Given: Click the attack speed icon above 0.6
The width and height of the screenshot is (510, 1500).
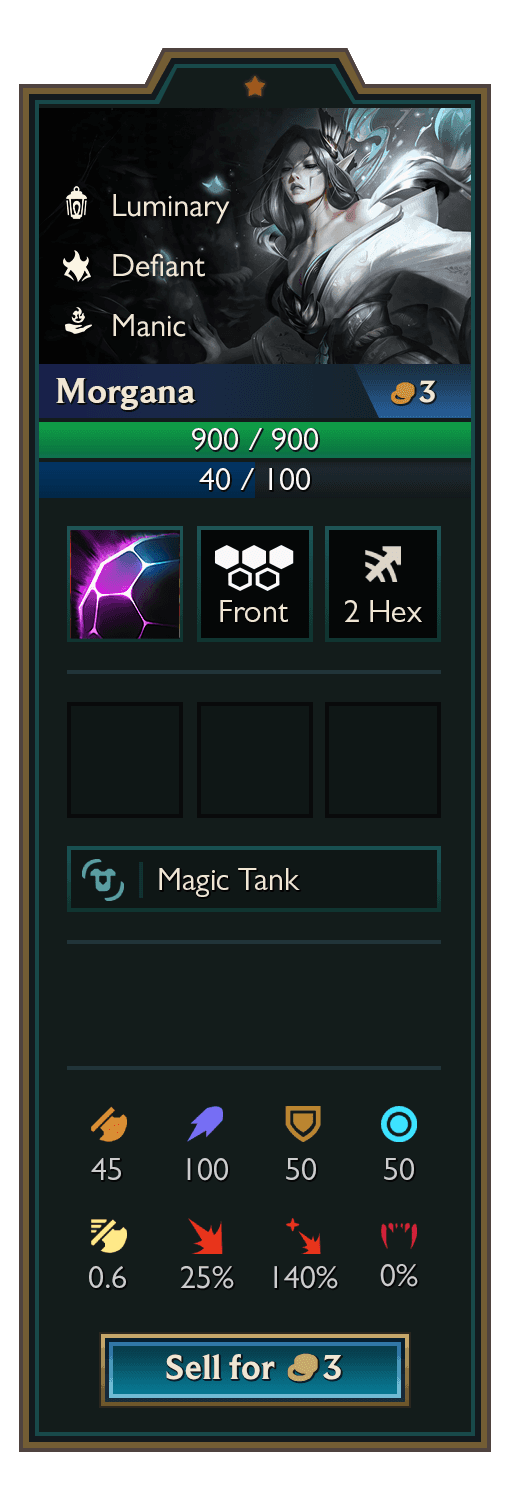Looking at the screenshot, I should click(108, 1235).
